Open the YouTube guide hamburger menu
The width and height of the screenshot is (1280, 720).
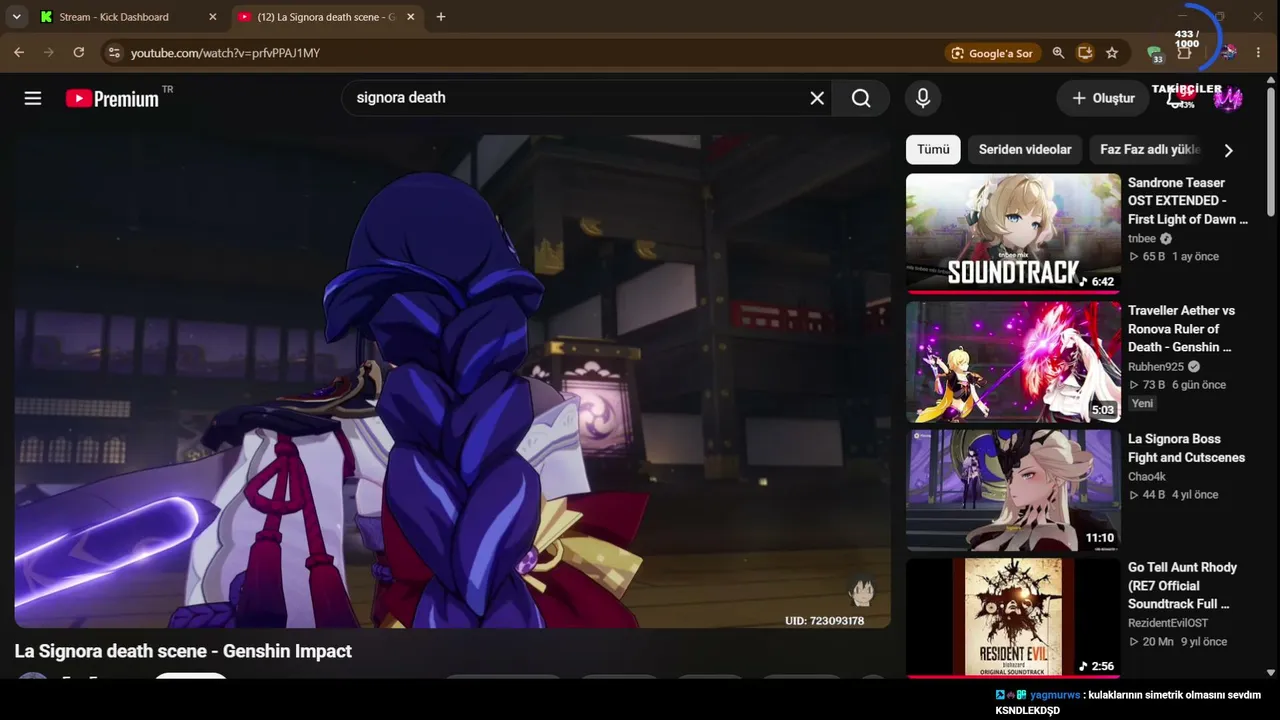click(x=33, y=98)
